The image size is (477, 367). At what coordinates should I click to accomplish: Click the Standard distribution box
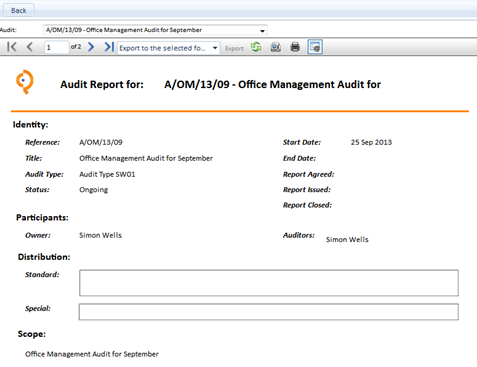click(269, 283)
